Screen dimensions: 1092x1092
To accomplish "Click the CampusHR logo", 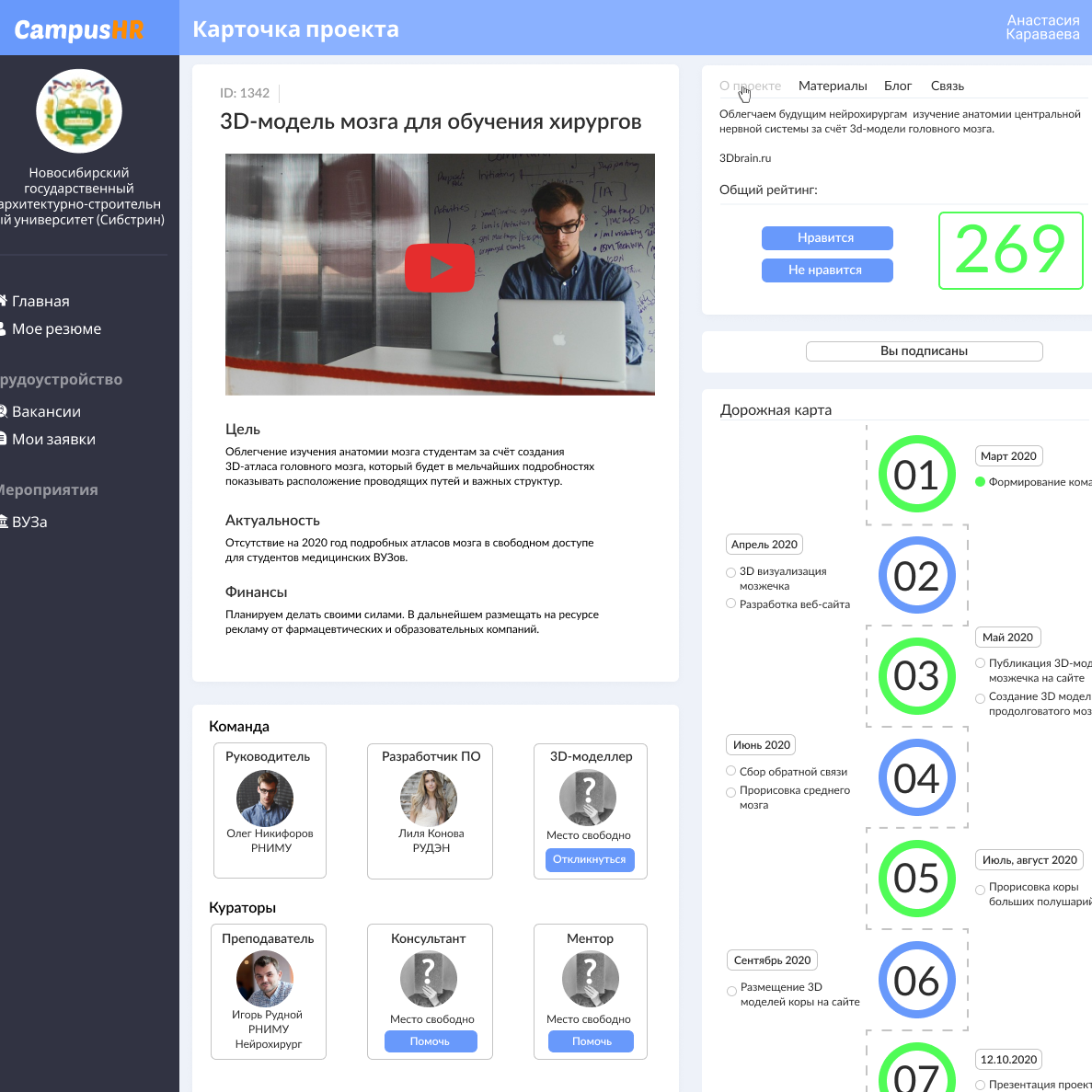I will pyautogui.click(x=79, y=29).
